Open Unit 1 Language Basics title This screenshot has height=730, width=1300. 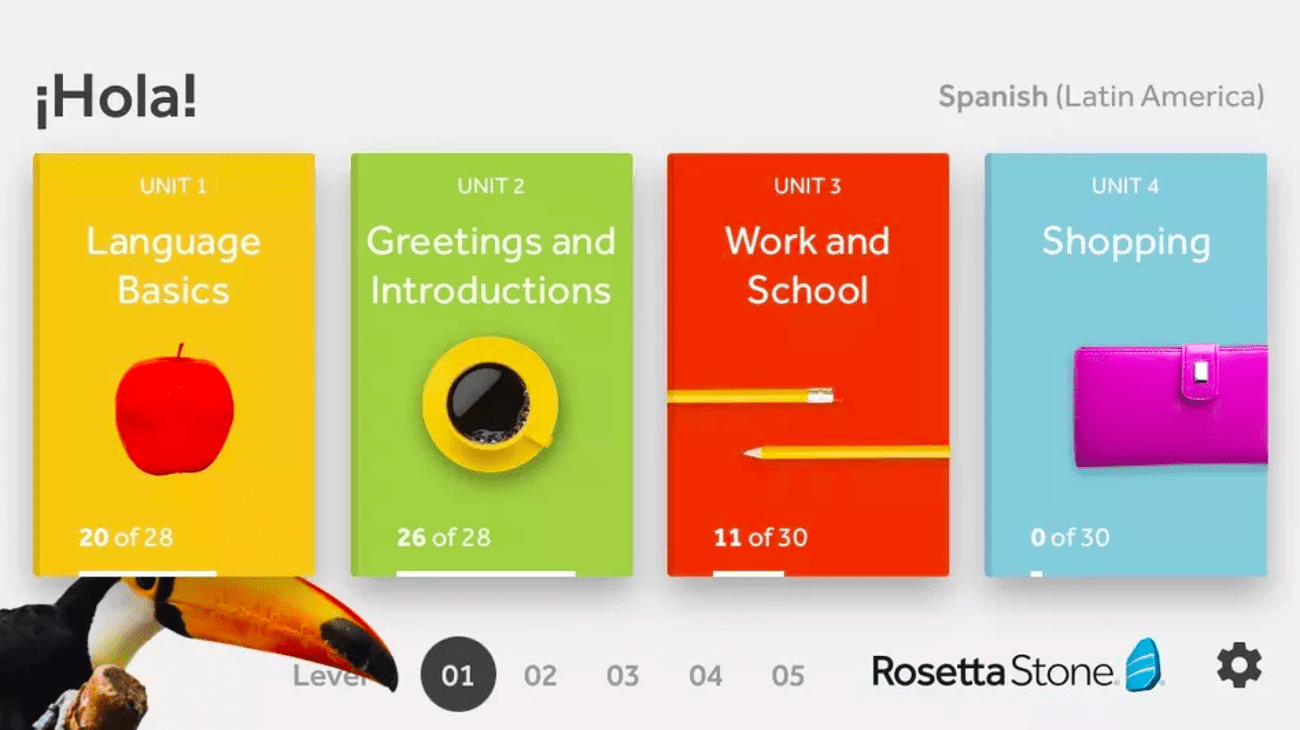tap(173, 265)
